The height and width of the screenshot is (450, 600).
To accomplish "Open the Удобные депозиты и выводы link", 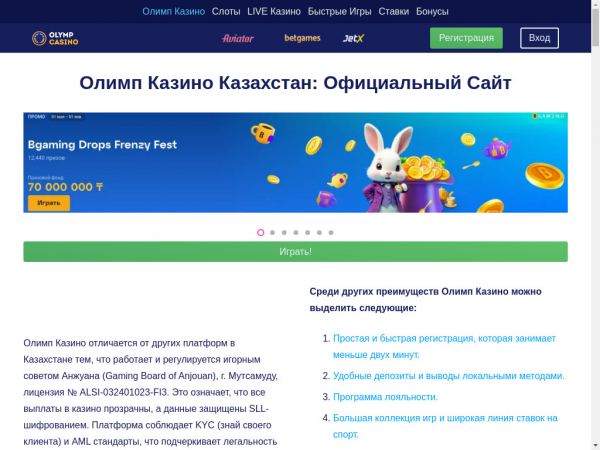I will pos(448,376).
